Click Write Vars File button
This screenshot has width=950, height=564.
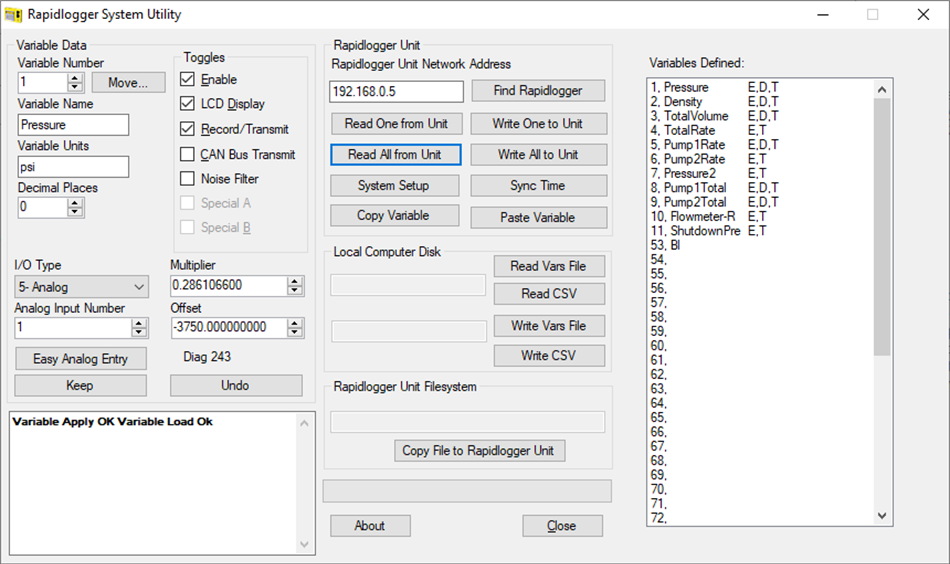click(549, 326)
